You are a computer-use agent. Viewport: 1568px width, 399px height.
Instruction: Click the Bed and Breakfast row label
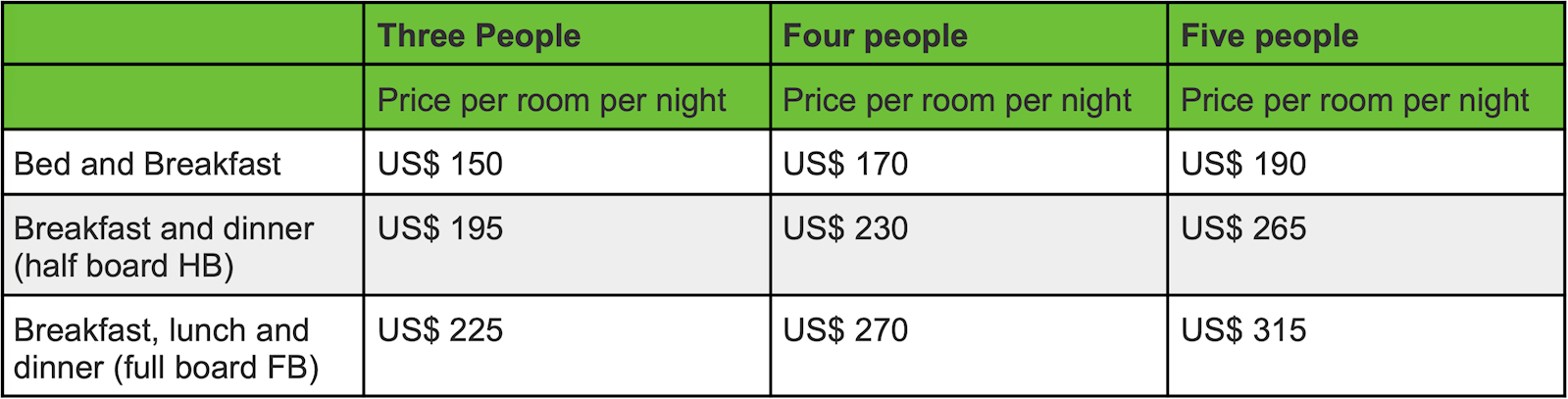pyautogui.click(x=147, y=164)
